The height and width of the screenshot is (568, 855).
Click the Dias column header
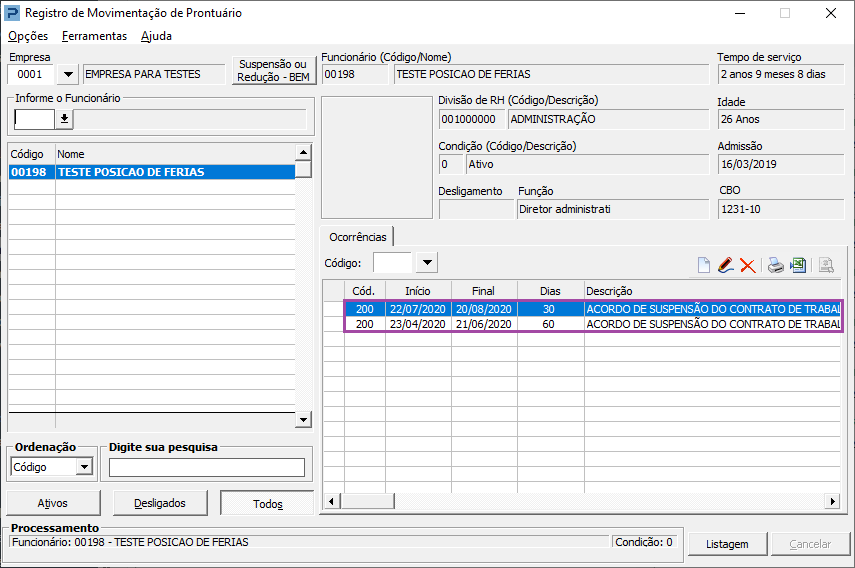(550, 291)
